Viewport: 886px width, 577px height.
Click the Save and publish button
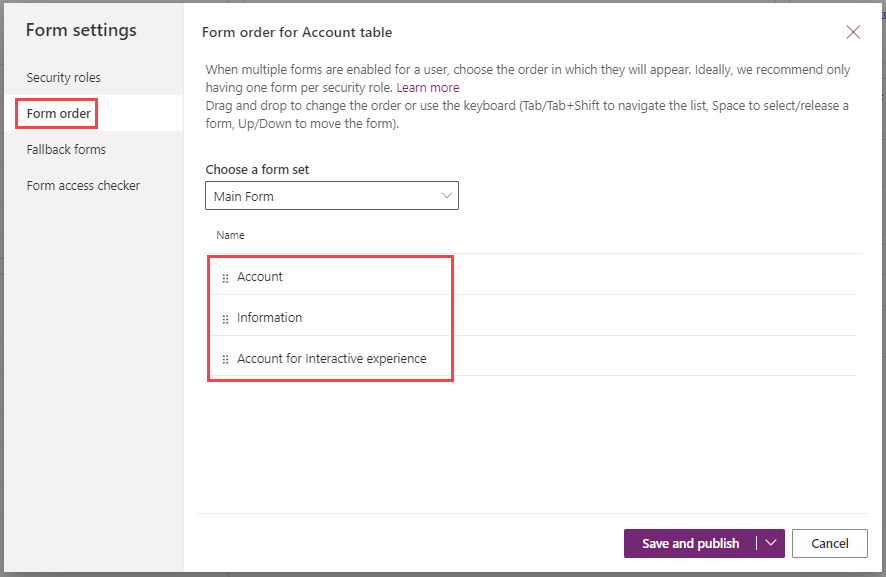pos(690,543)
